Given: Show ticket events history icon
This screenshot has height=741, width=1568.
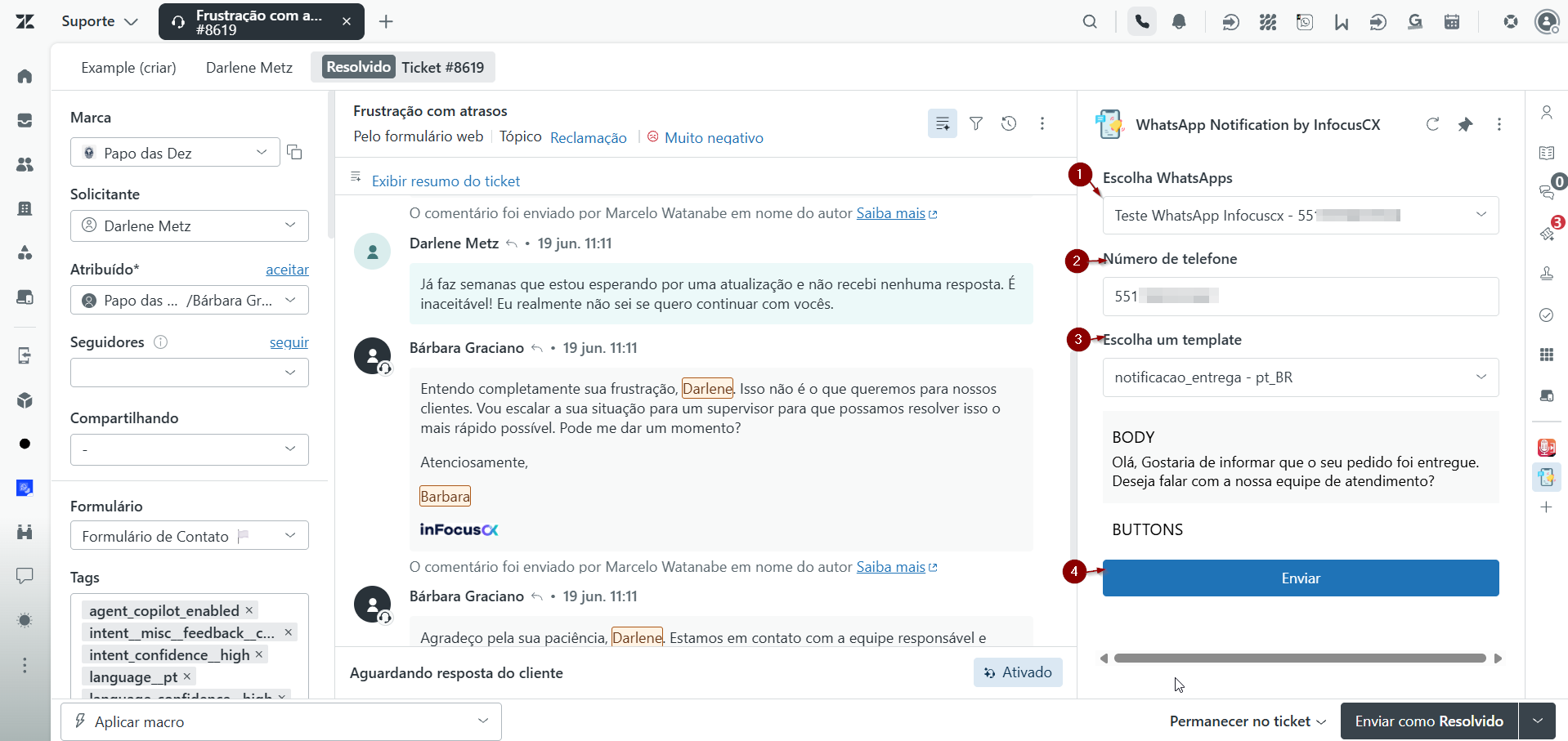Looking at the screenshot, I should (1009, 123).
